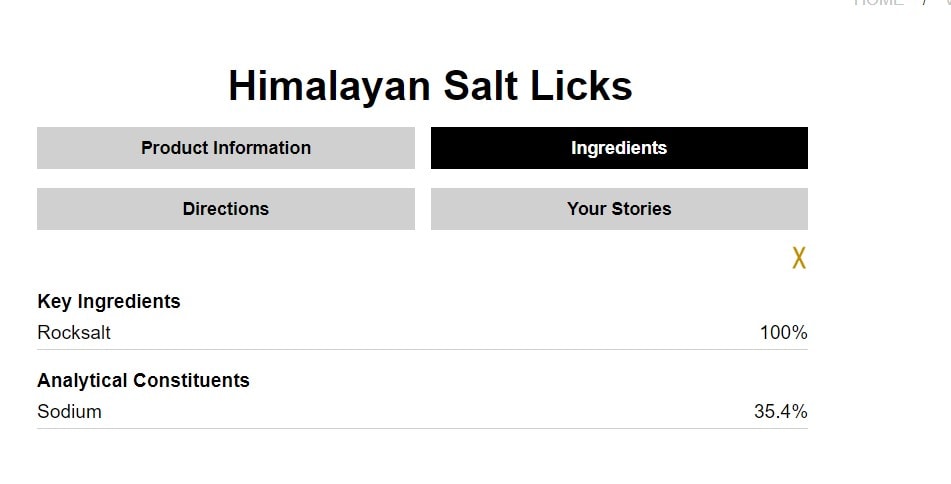
Task: Select the Rocksalt ingredient label
Action: (74, 333)
